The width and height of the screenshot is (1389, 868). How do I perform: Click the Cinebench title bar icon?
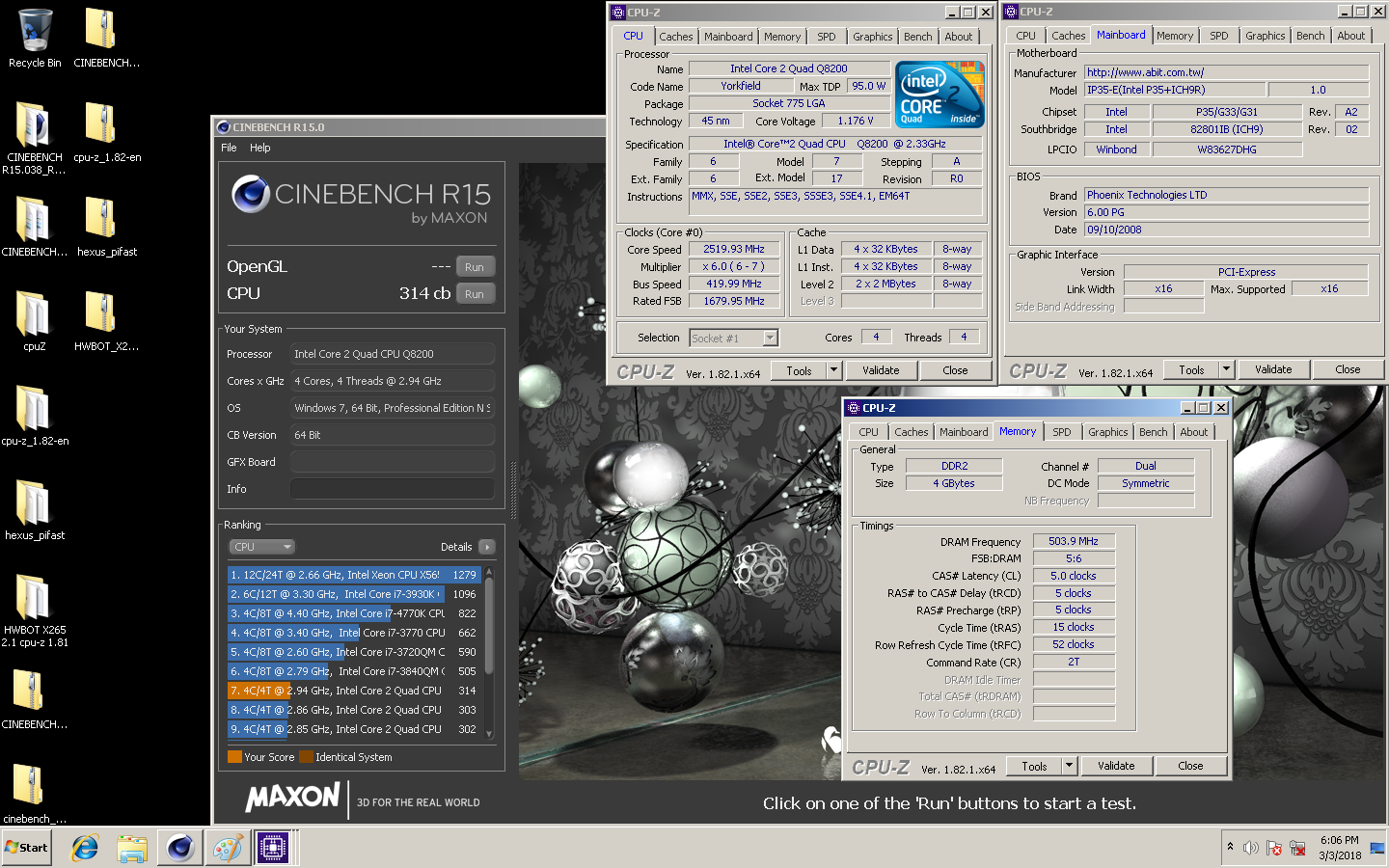pos(224,126)
